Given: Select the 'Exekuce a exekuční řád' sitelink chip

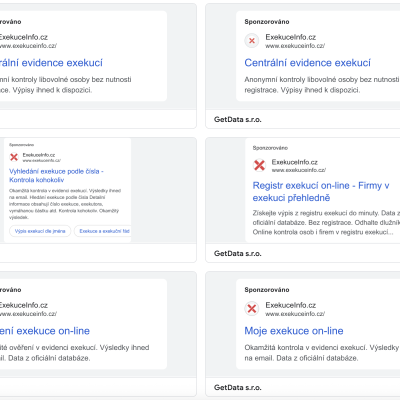Looking at the screenshot, I should pos(103,231).
